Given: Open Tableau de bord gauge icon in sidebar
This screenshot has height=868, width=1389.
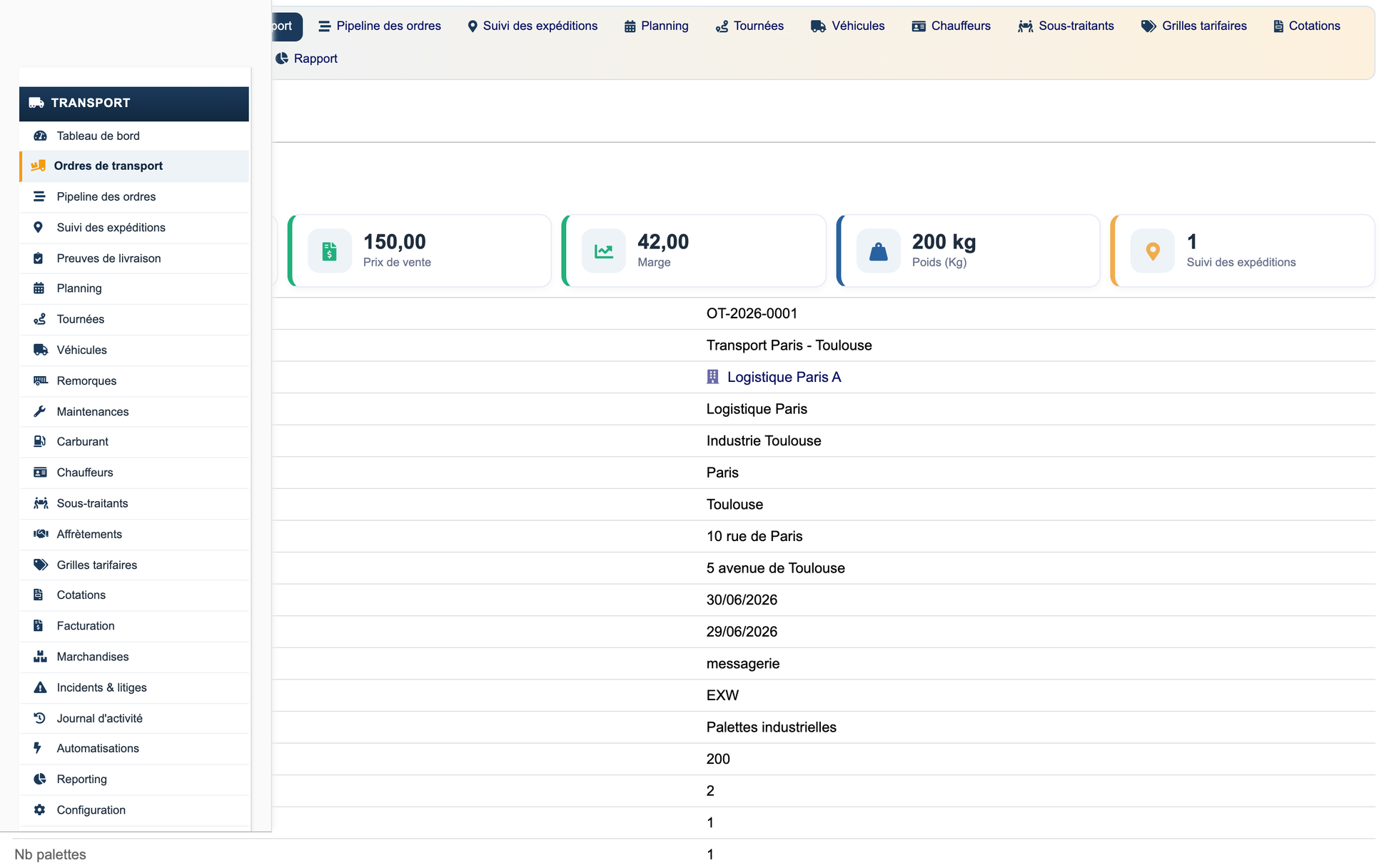Looking at the screenshot, I should pos(40,136).
